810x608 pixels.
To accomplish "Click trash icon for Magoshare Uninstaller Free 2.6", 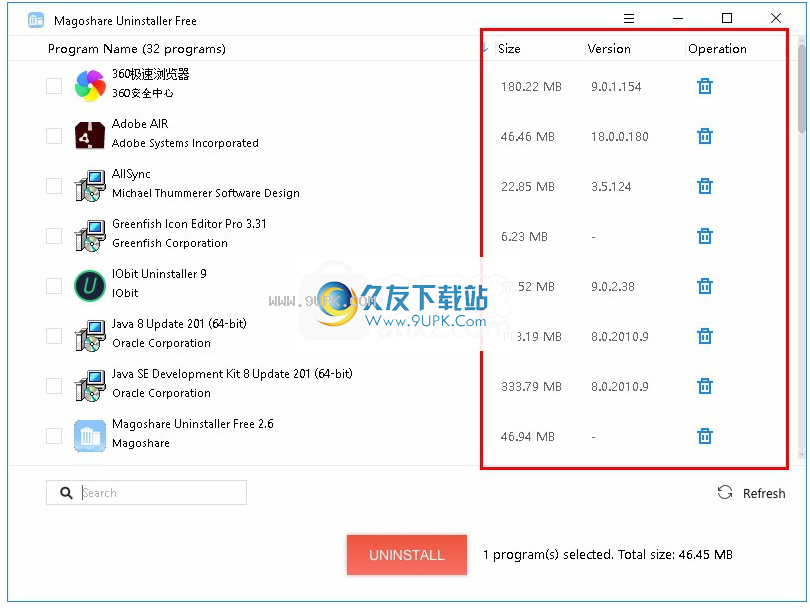I will [x=705, y=436].
